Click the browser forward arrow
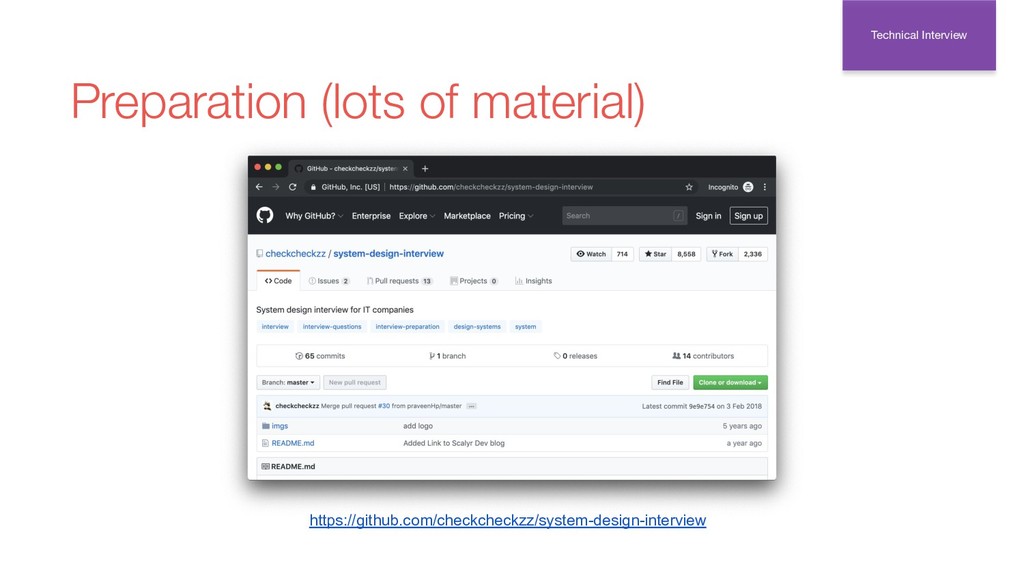1024x576 pixels. click(276, 187)
